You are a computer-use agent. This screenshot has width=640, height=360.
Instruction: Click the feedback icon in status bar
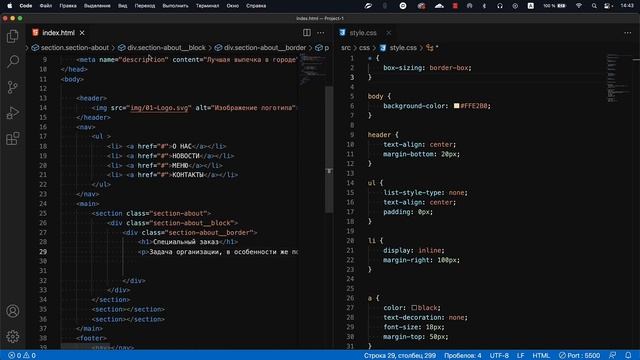(613, 356)
